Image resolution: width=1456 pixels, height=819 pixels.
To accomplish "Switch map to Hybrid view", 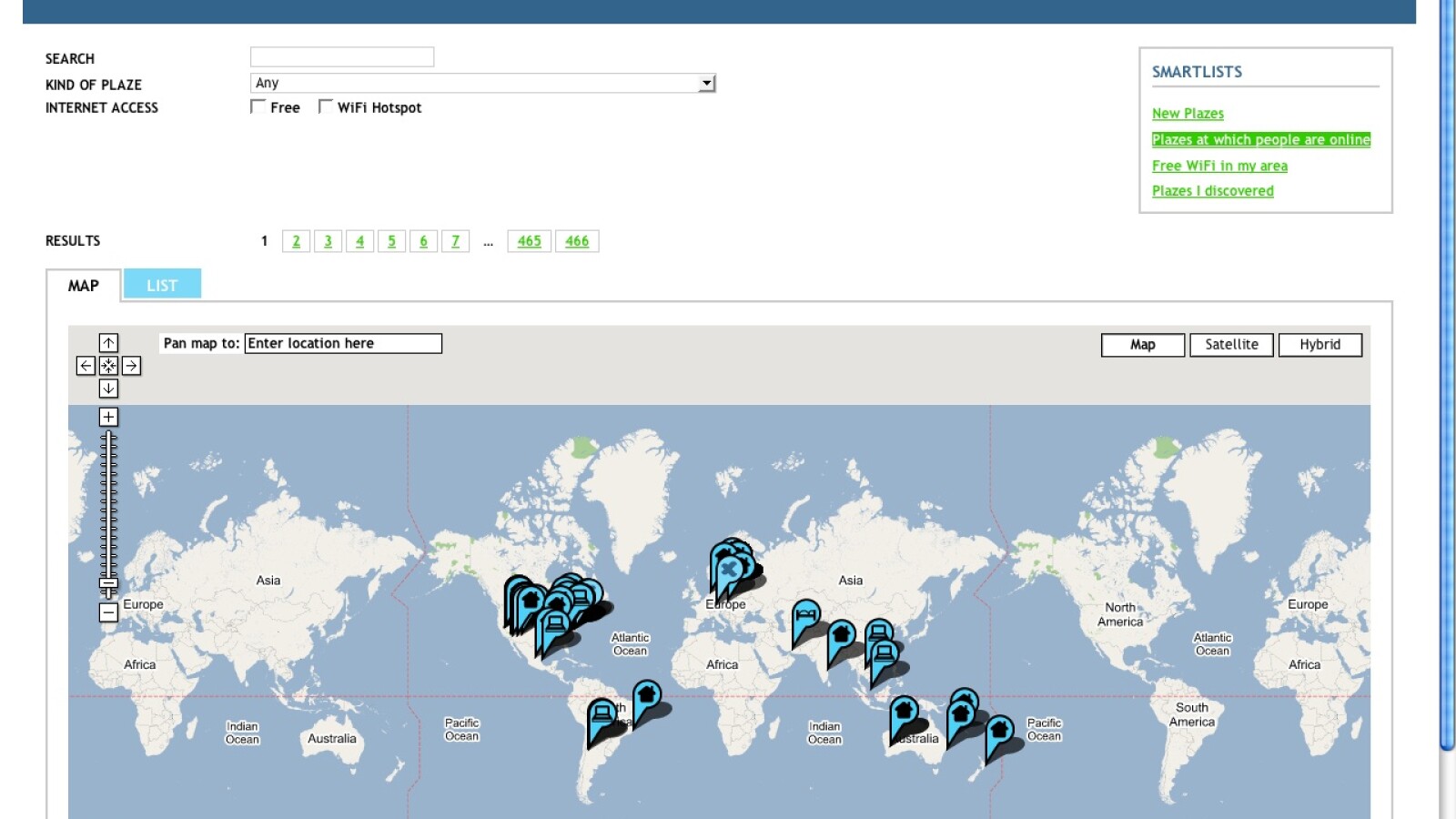I will coord(1319,345).
